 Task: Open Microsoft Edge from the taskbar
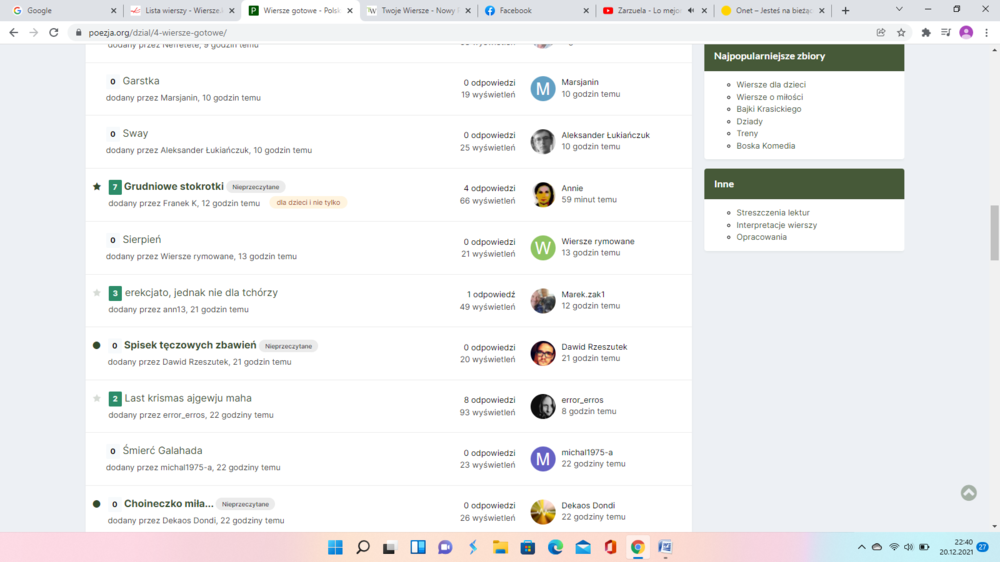555,547
